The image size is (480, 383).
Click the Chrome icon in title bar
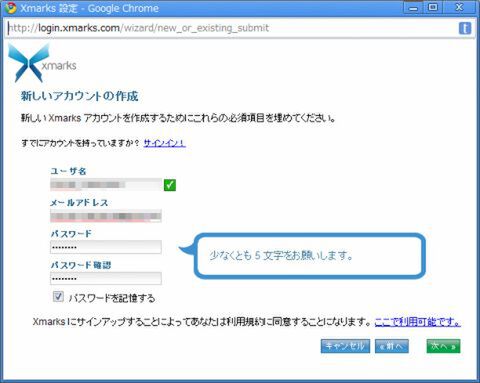click(10, 8)
